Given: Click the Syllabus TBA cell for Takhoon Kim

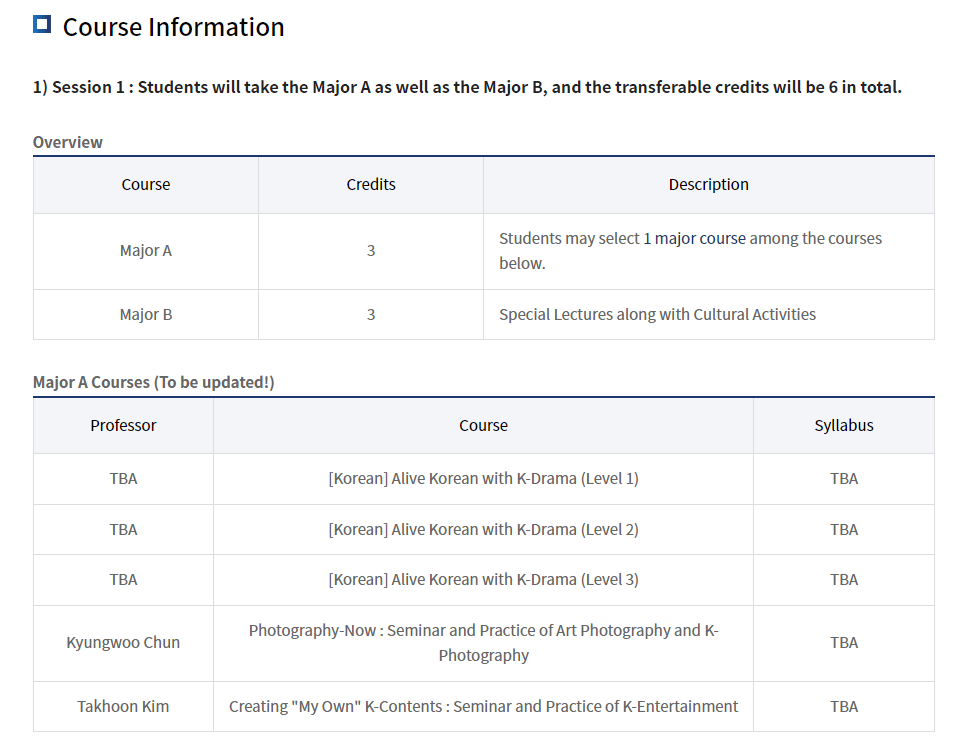Looking at the screenshot, I should 843,707.
